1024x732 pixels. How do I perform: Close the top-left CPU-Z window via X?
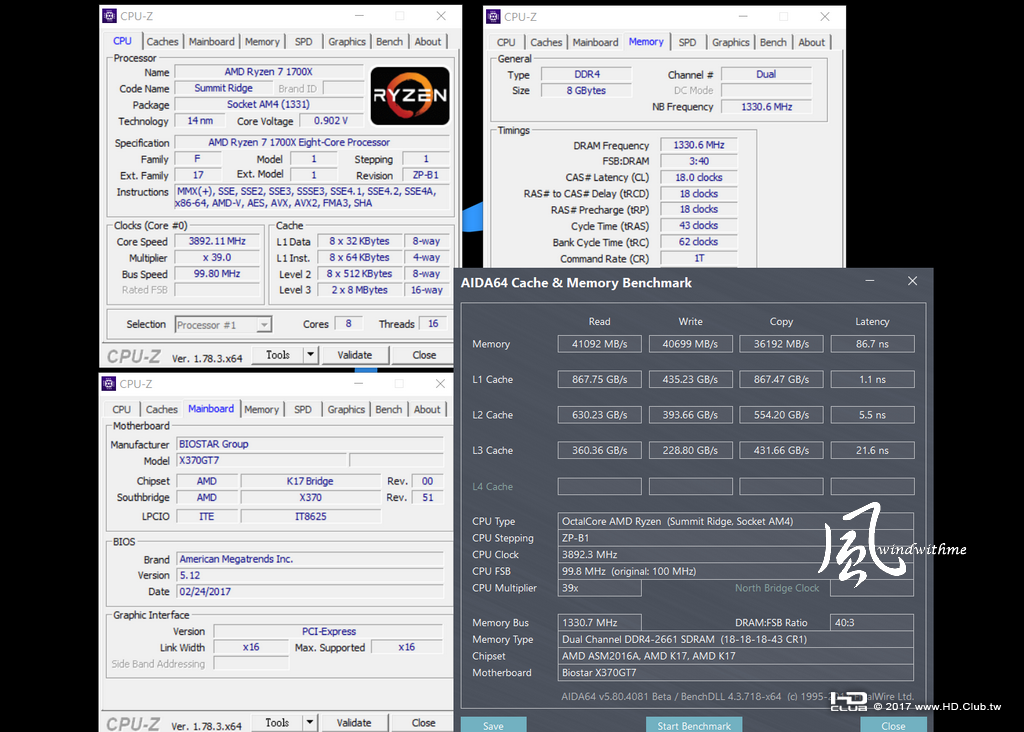[x=441, y=16]
